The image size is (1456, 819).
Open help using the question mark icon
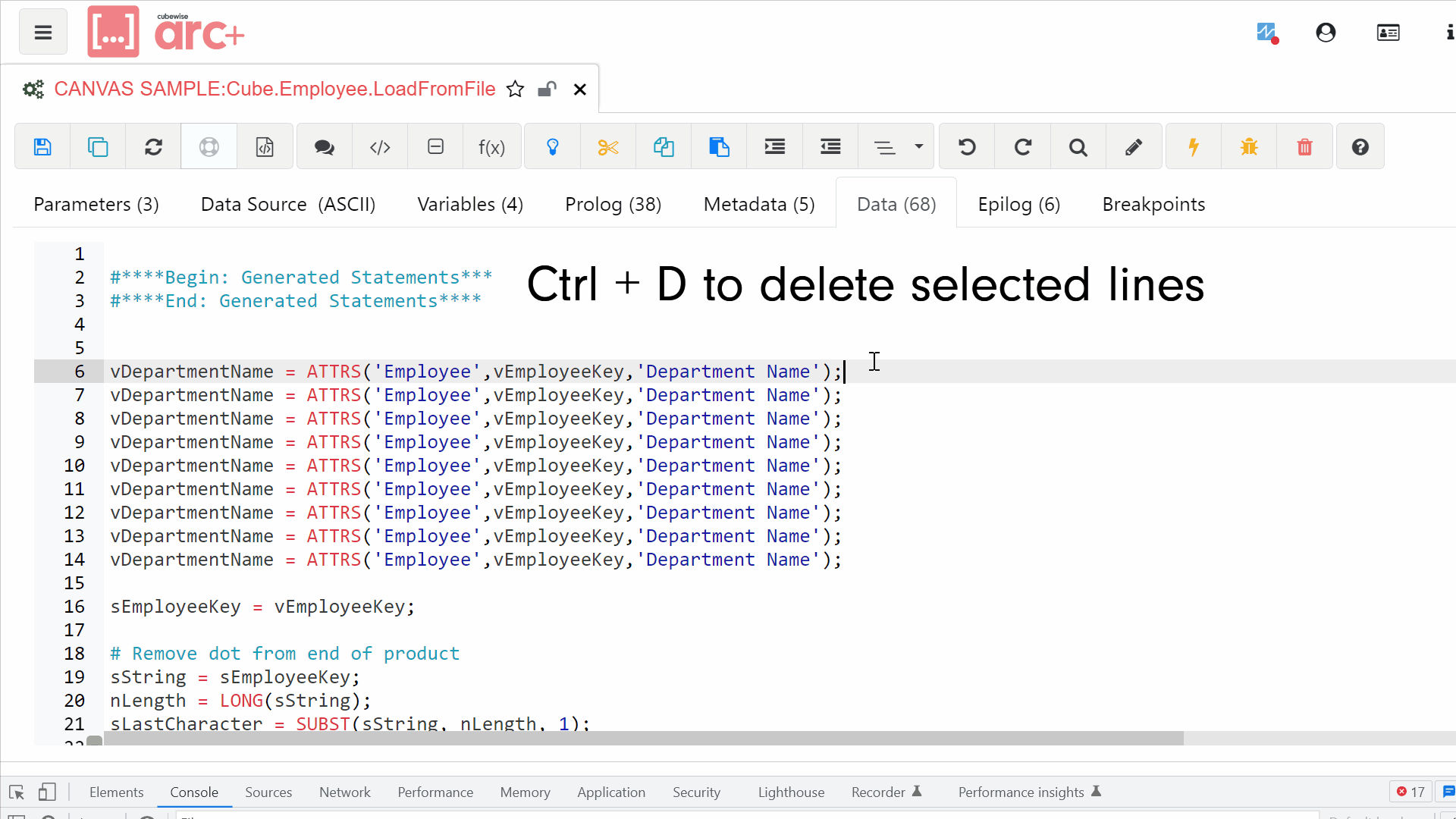[1360, 146]
